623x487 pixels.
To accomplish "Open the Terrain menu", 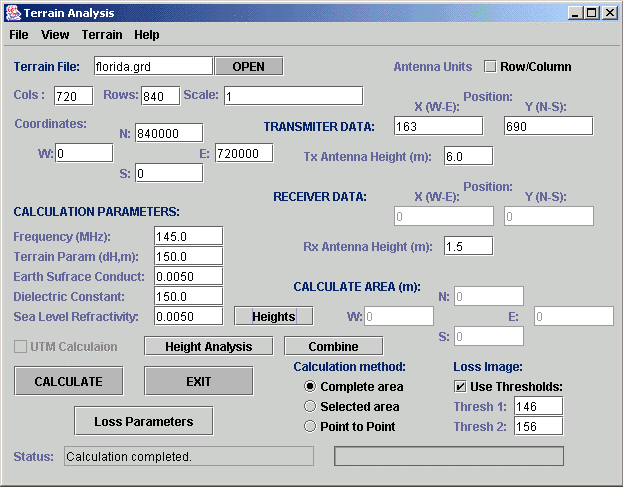I will 102,35.
